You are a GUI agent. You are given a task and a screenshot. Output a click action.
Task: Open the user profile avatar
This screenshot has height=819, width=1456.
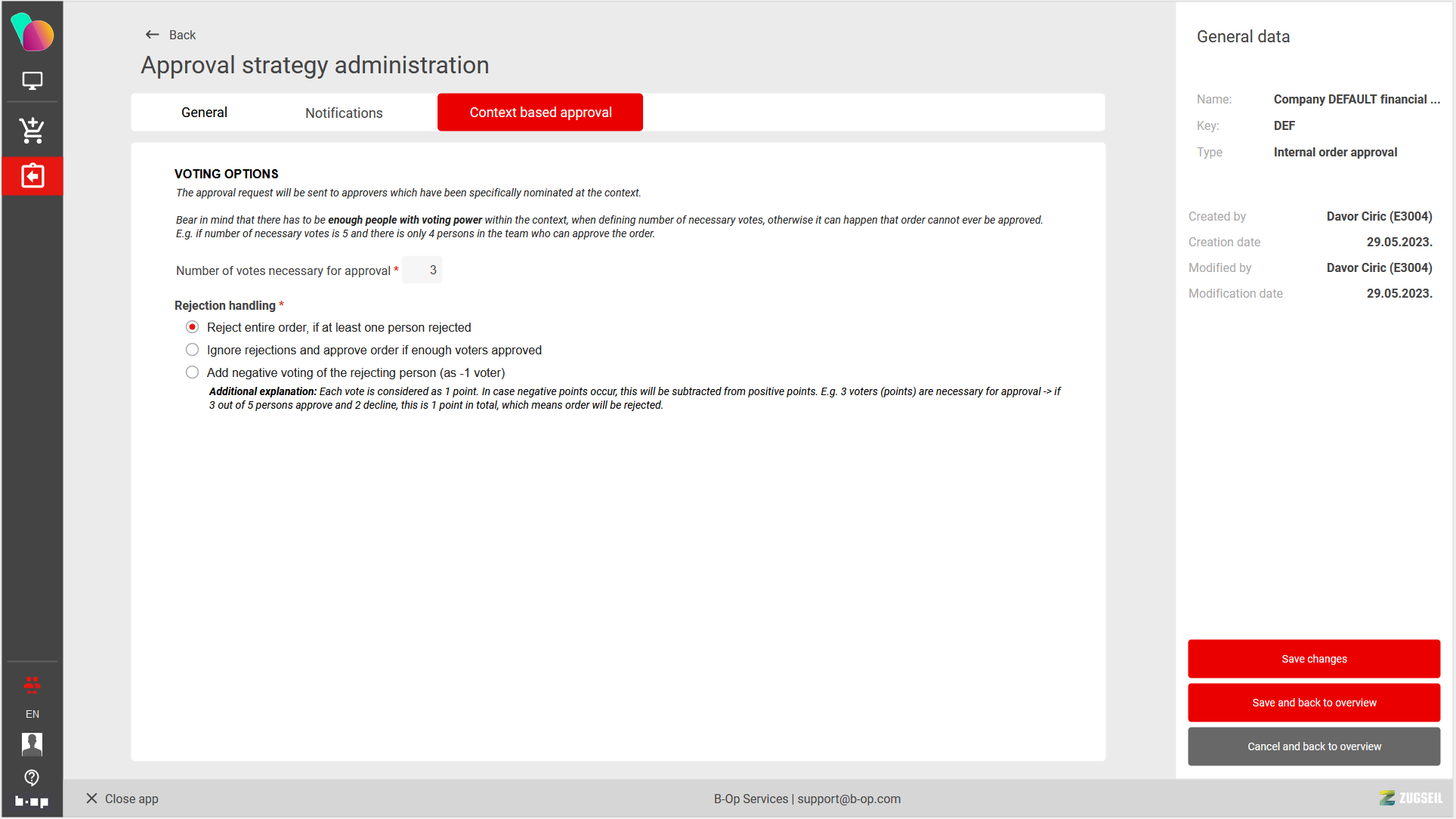click(x=32, y=744)
